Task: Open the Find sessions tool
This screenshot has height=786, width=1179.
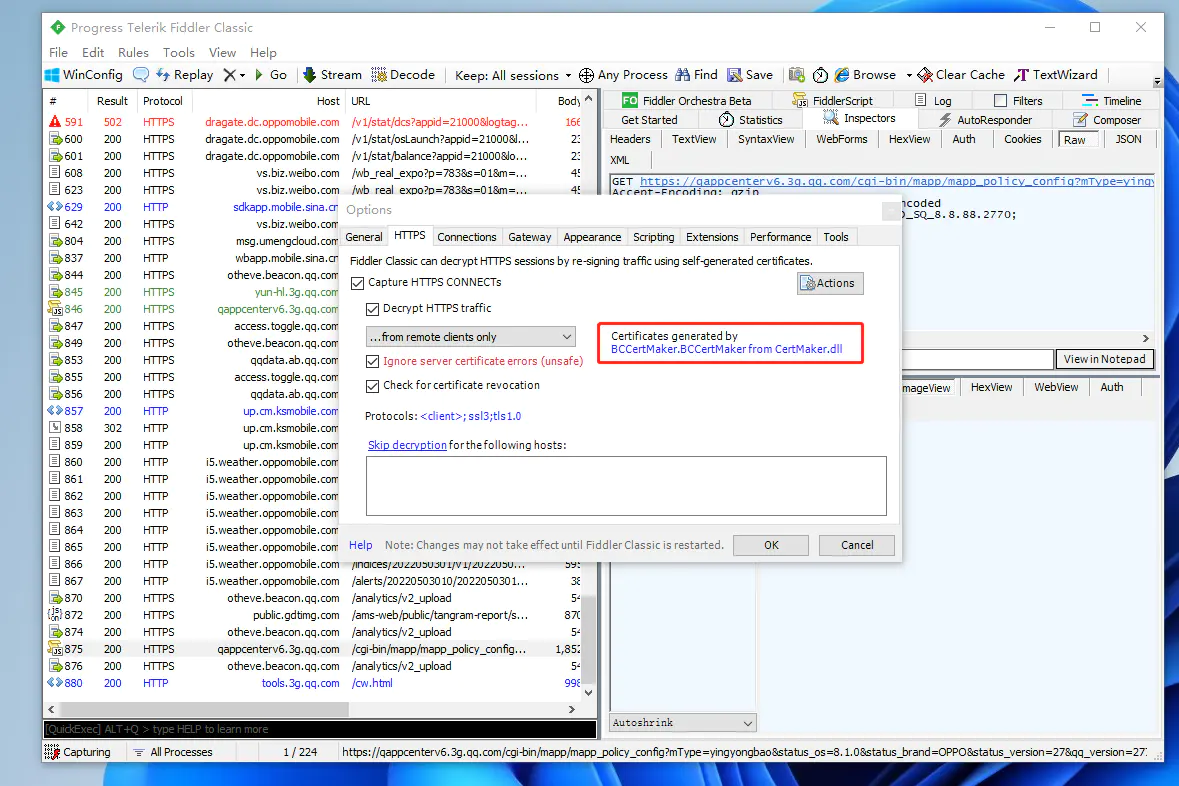Action: [x=696, y=74]
